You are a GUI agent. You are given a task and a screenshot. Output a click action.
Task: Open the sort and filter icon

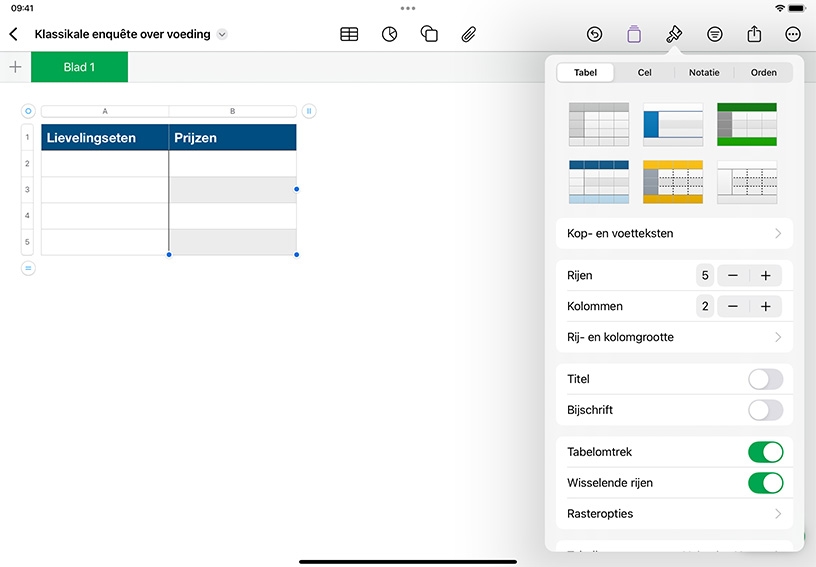click(x=715, y=34)
